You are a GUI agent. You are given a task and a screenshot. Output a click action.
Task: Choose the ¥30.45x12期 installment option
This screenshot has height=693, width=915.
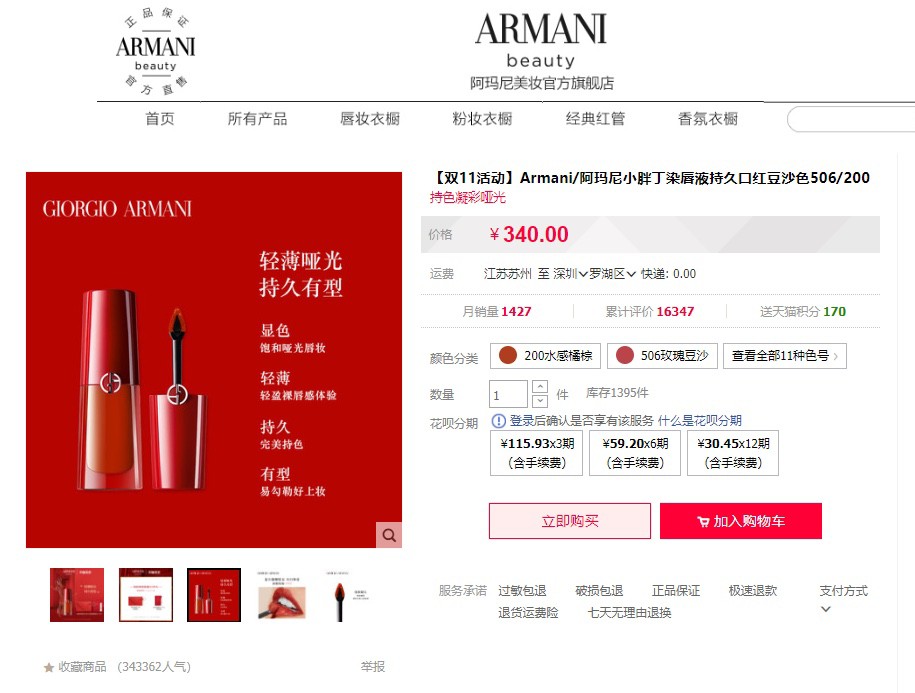(733, 453)
